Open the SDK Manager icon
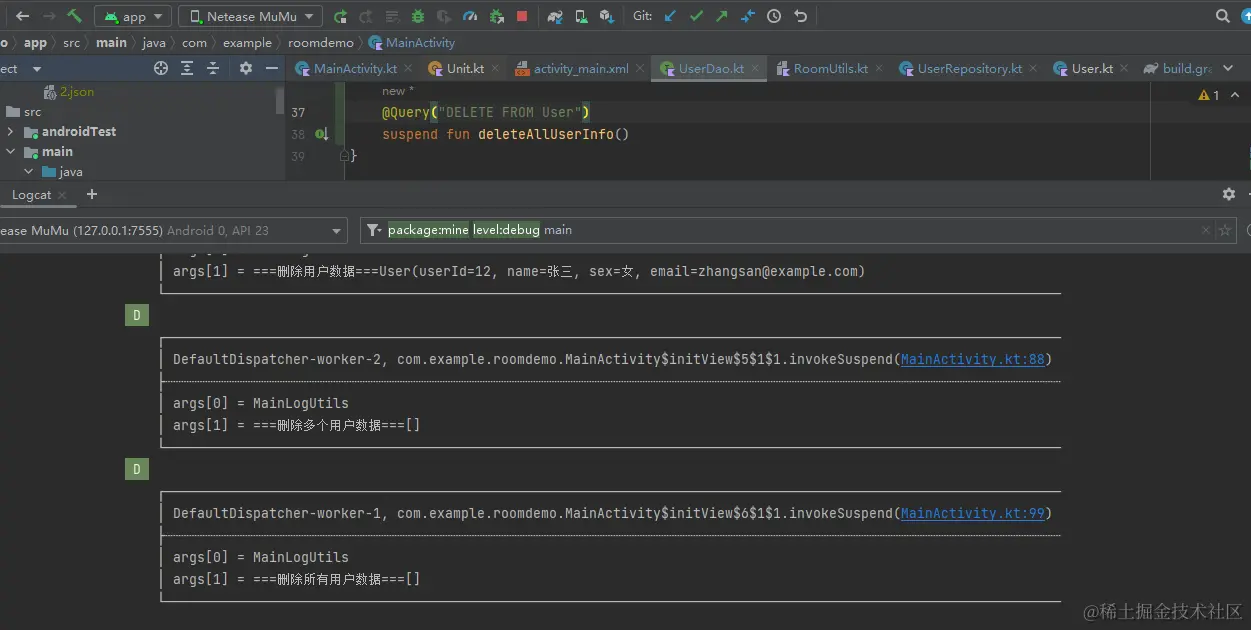The width and height of the screenshot is (1251, 630). [x=607, y=16]
